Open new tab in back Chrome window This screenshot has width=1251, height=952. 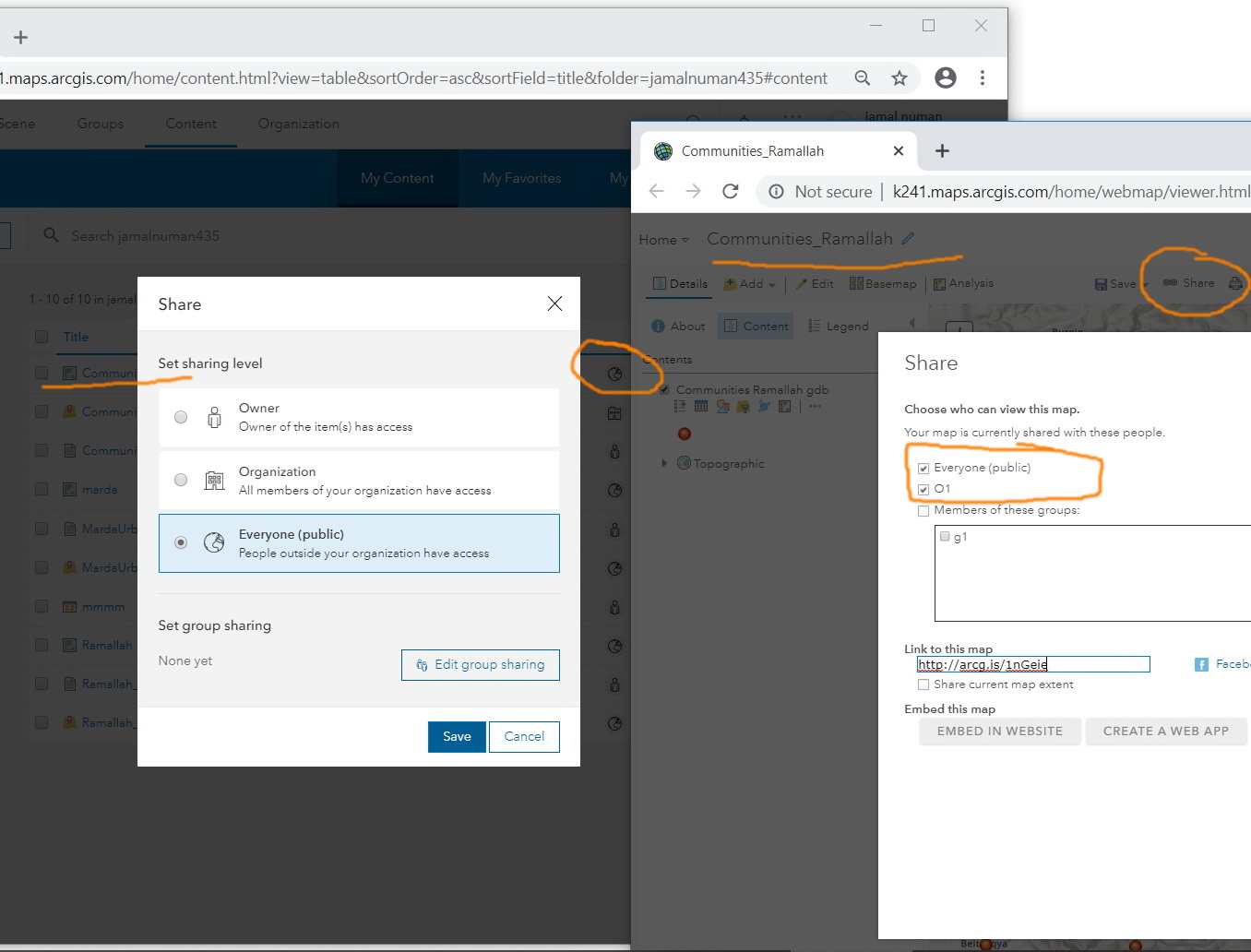[x=21, y=37]
